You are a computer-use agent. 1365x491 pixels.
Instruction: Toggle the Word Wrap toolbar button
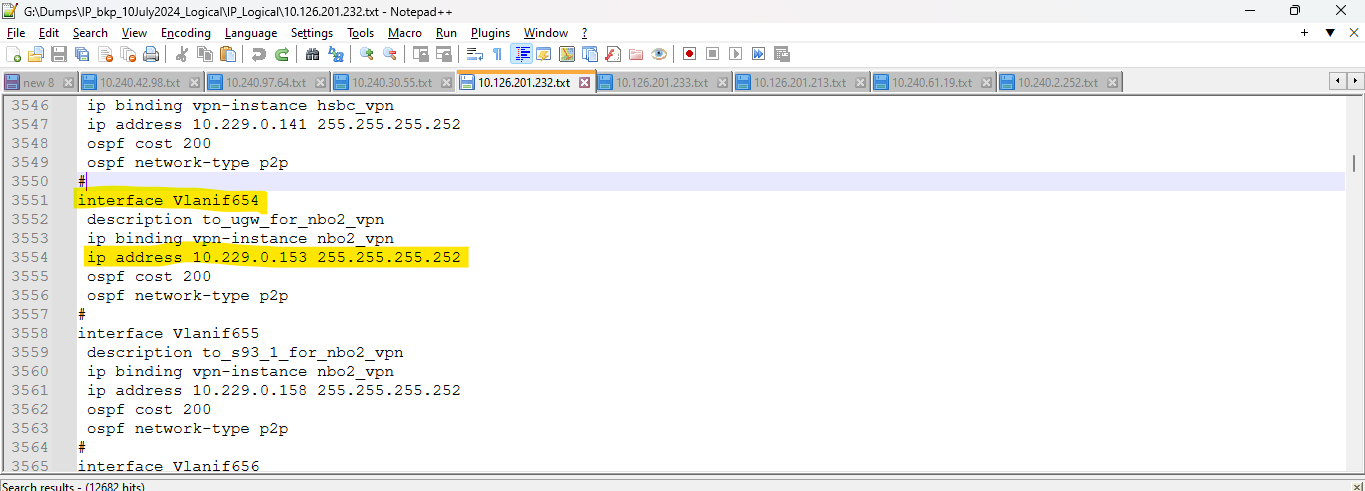[x=475, y=54]
